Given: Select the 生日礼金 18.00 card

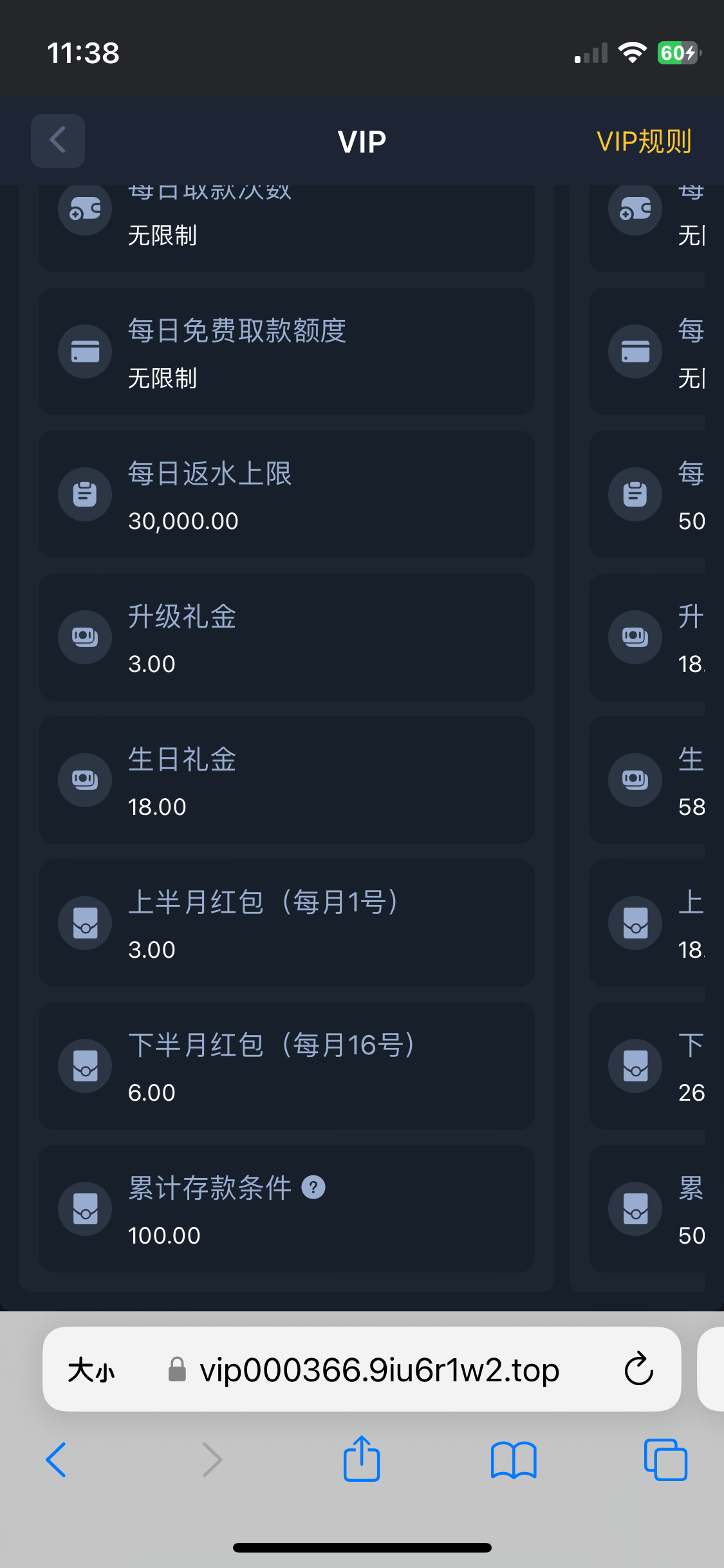Looking at the screenshot, I should pos(286,780).
